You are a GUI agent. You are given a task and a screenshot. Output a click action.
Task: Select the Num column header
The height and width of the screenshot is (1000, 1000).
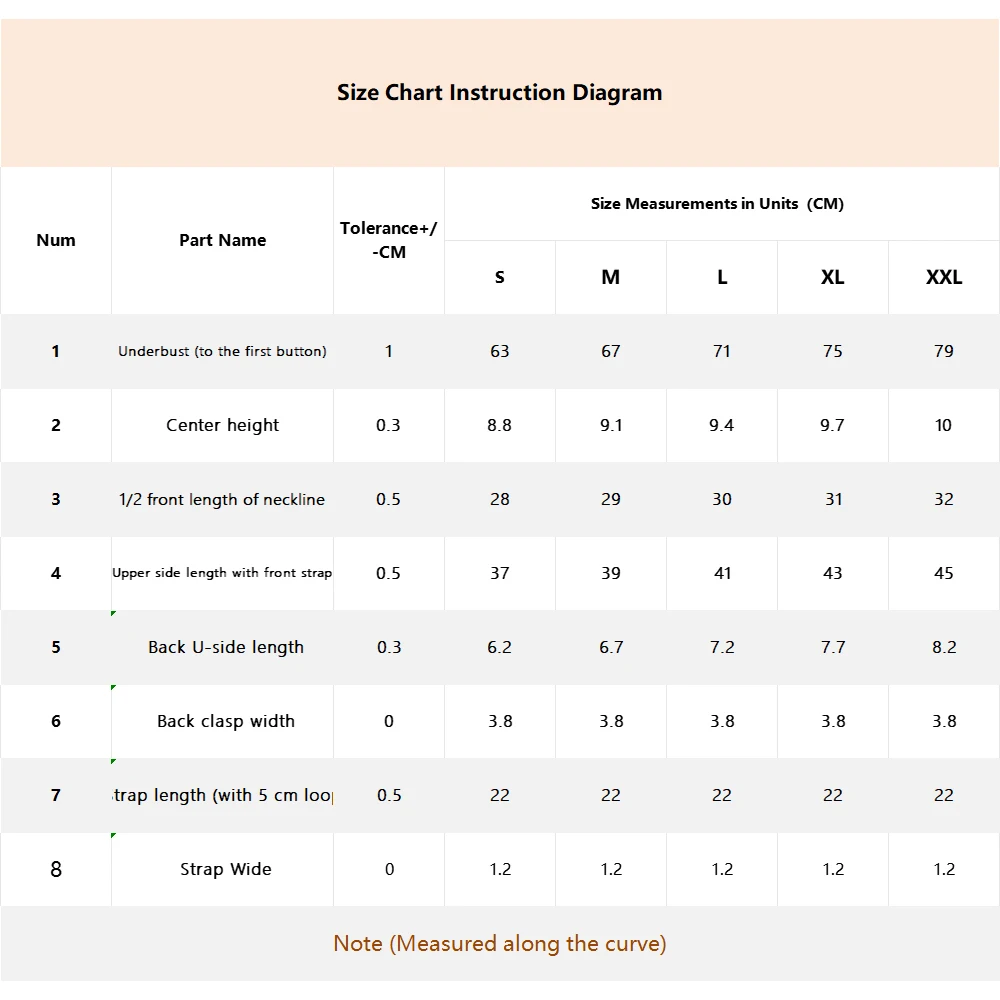pyautogui.click(x=56, y=240)
